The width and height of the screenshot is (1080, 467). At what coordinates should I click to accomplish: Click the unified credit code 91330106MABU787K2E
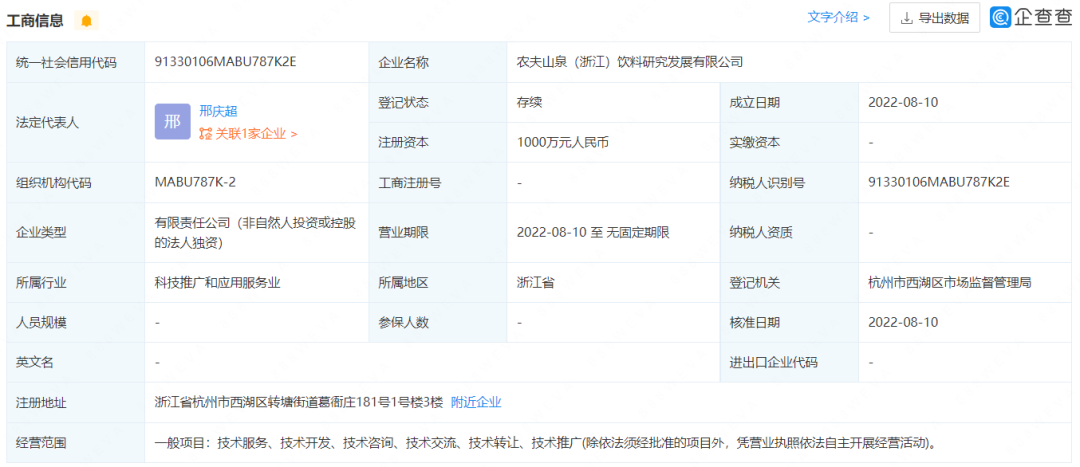[225, 62]
